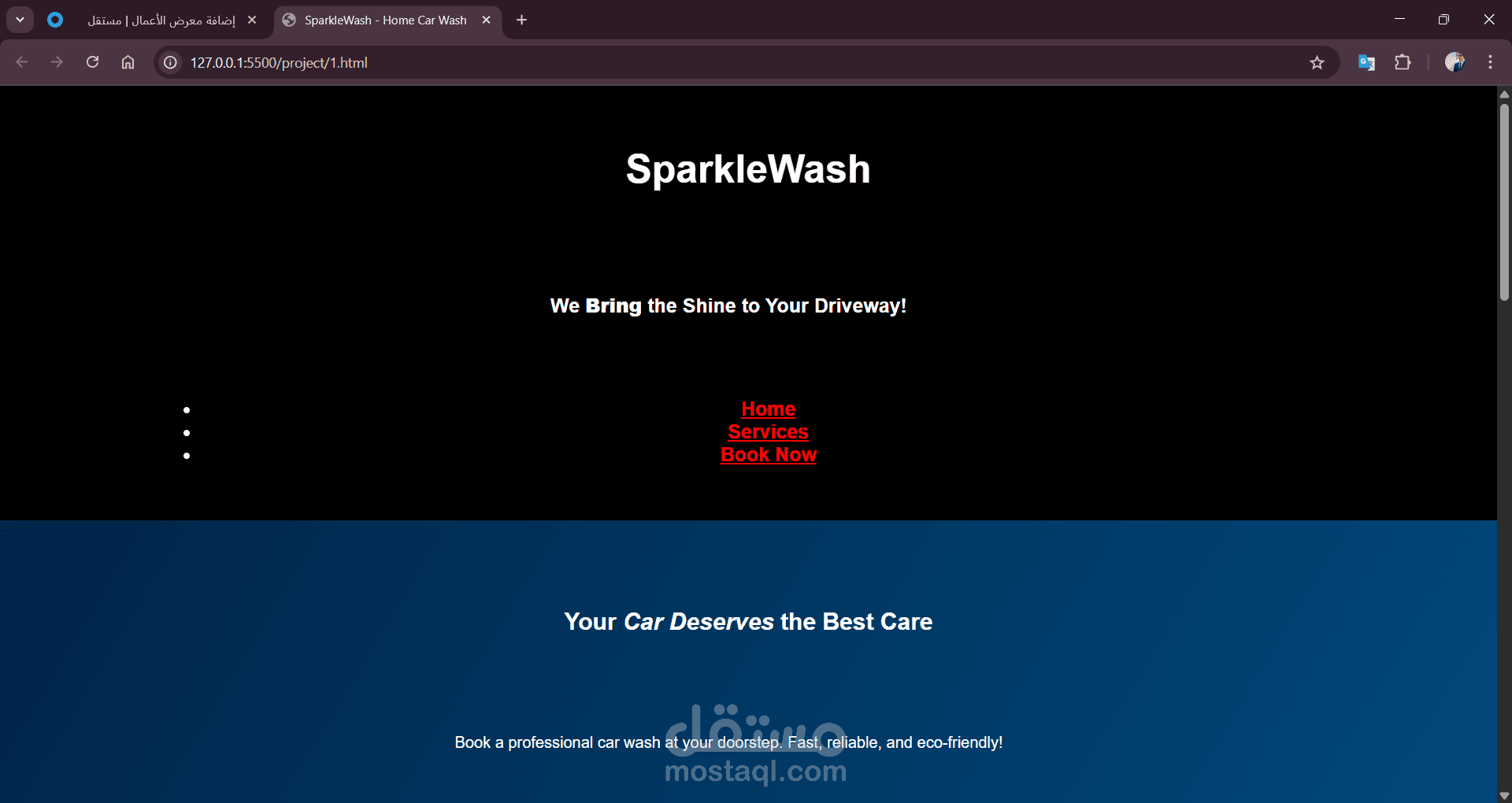Screen dimensions: 1512x803
Task: Close the SparkleWash tab
Action: click(486, 20)
